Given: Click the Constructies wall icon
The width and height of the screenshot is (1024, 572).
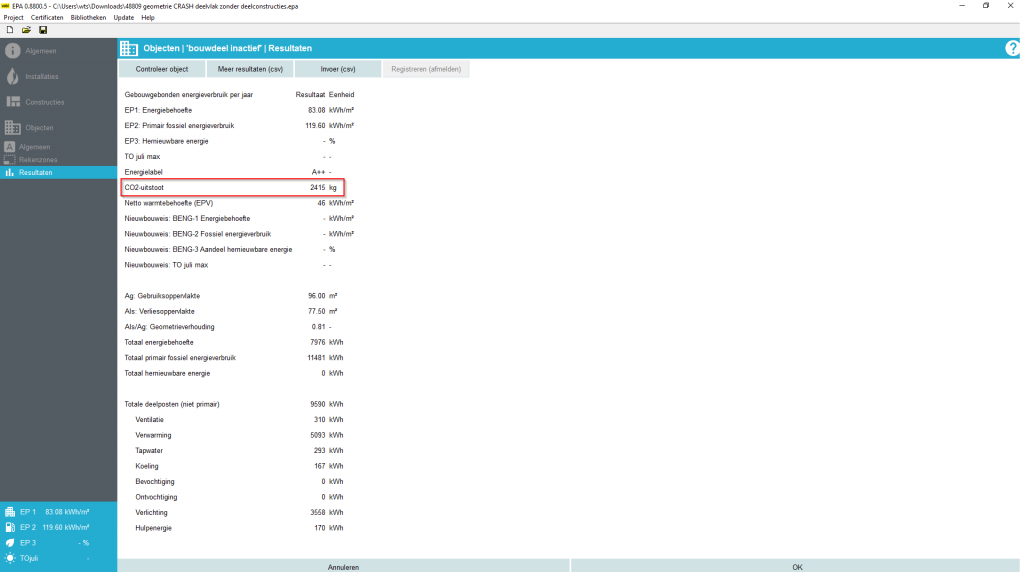Looking at the screenshot, I should point(13,102).
